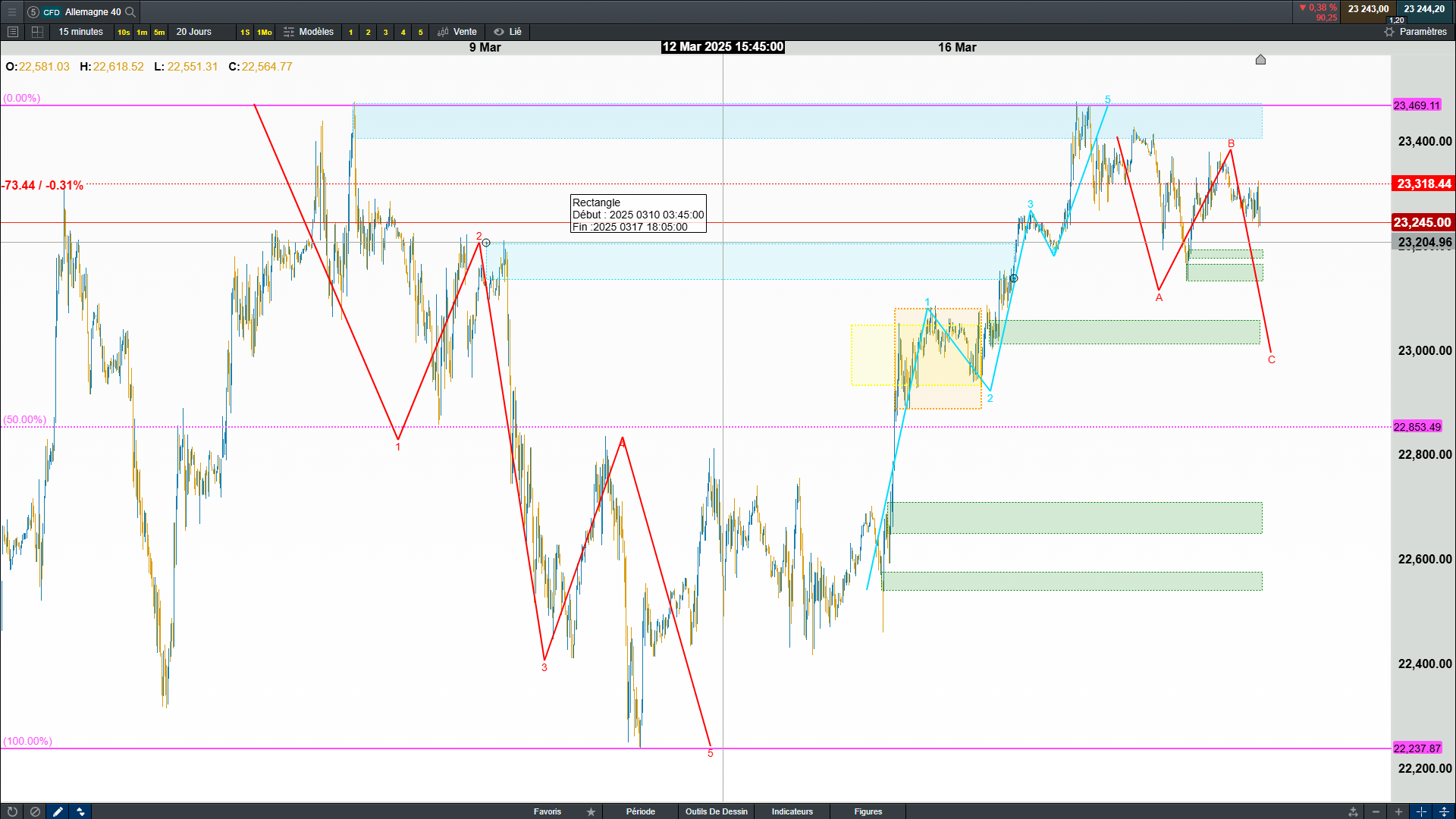
Task: Toggle the up-down arrows button
Action: tap(80, 811)
